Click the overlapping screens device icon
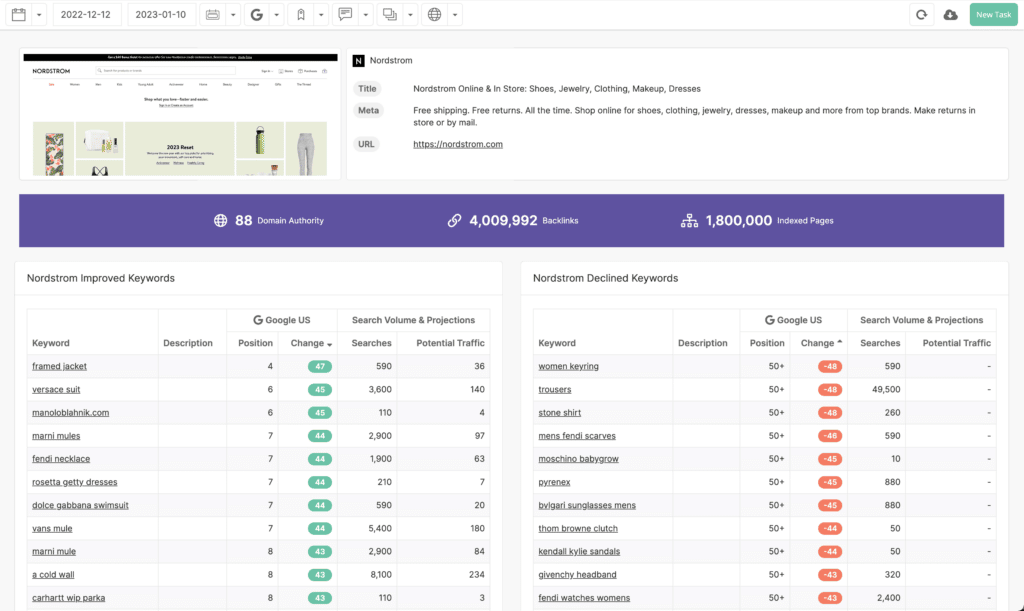Viewport: 1024px width, 611px height. (x=390, y=14)
